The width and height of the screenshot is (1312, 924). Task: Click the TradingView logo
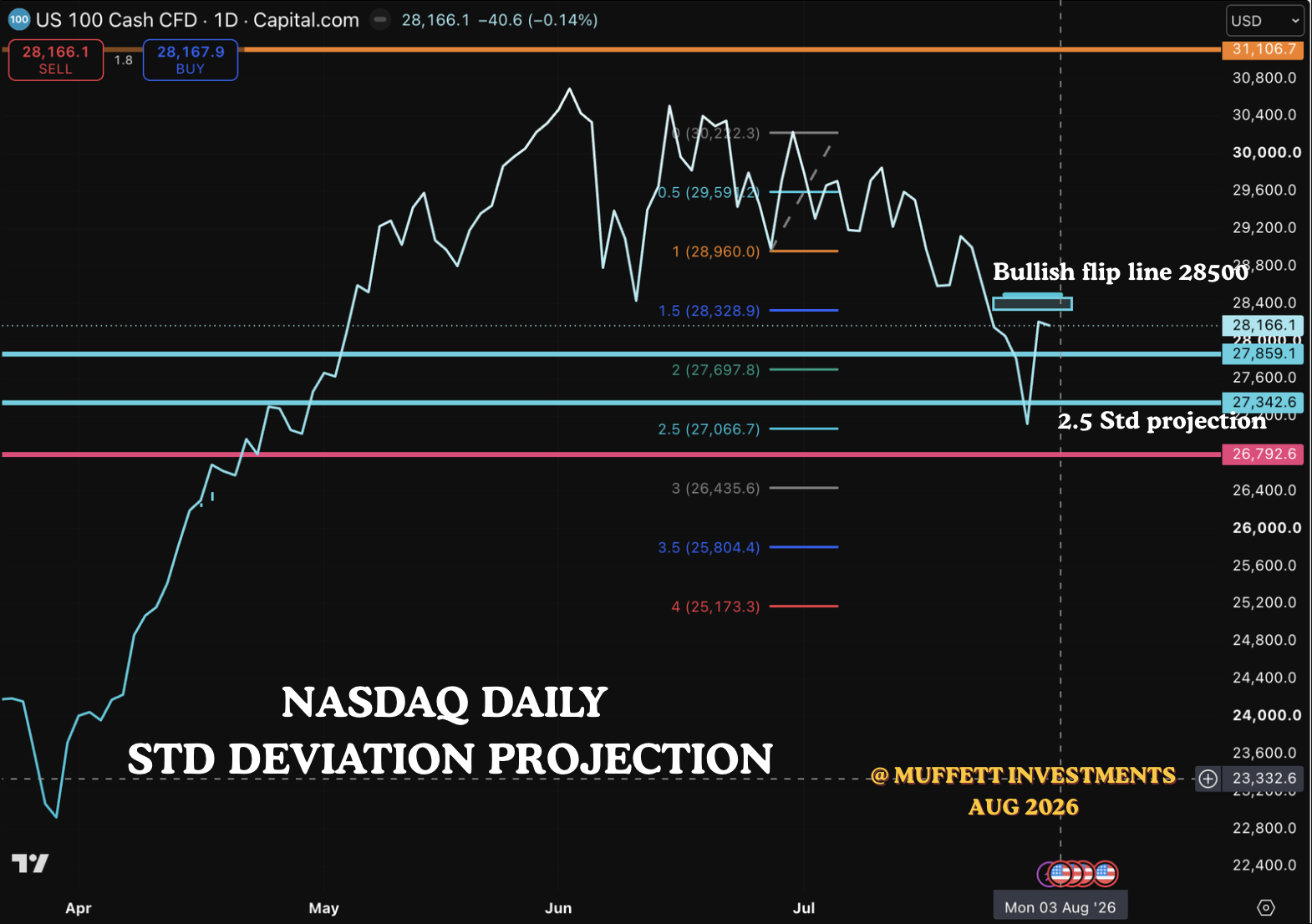(x=30, y=863)
